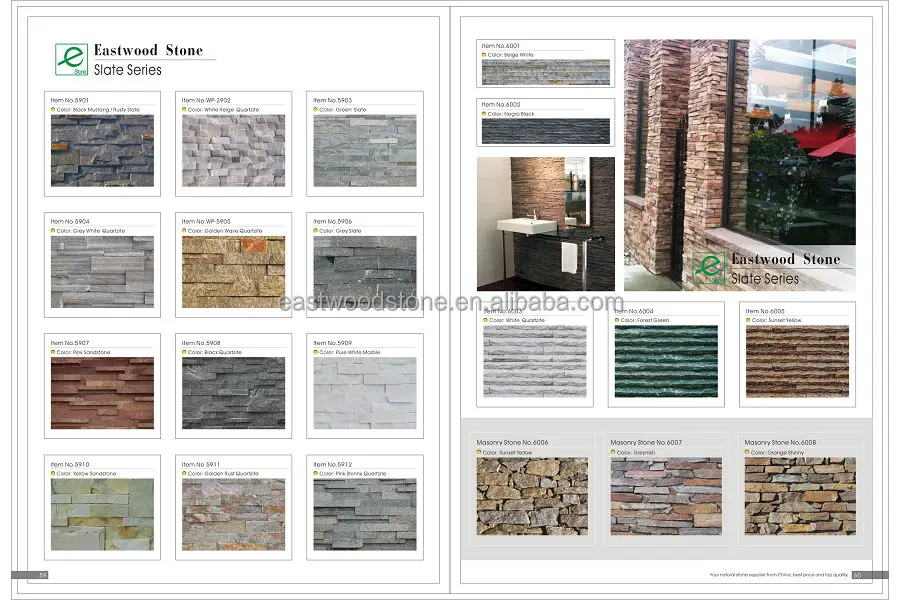Screen dimensions: 900x600
Task: Open the Masonry Stone No.6006 image
Action: [532, 496]
